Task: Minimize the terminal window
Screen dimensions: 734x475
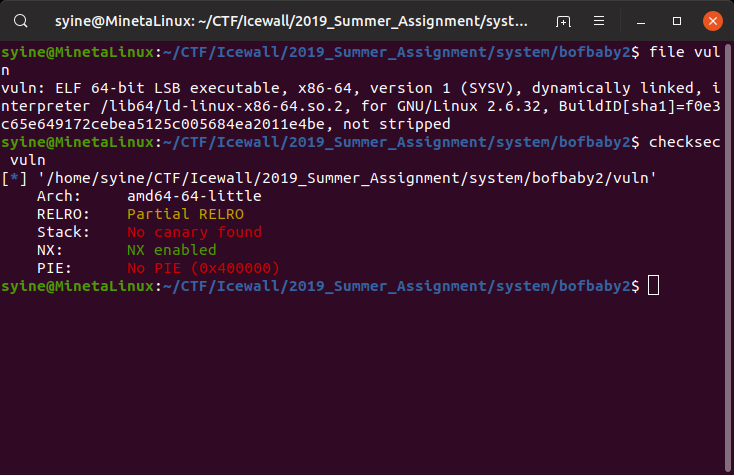Action: (641, 21)
